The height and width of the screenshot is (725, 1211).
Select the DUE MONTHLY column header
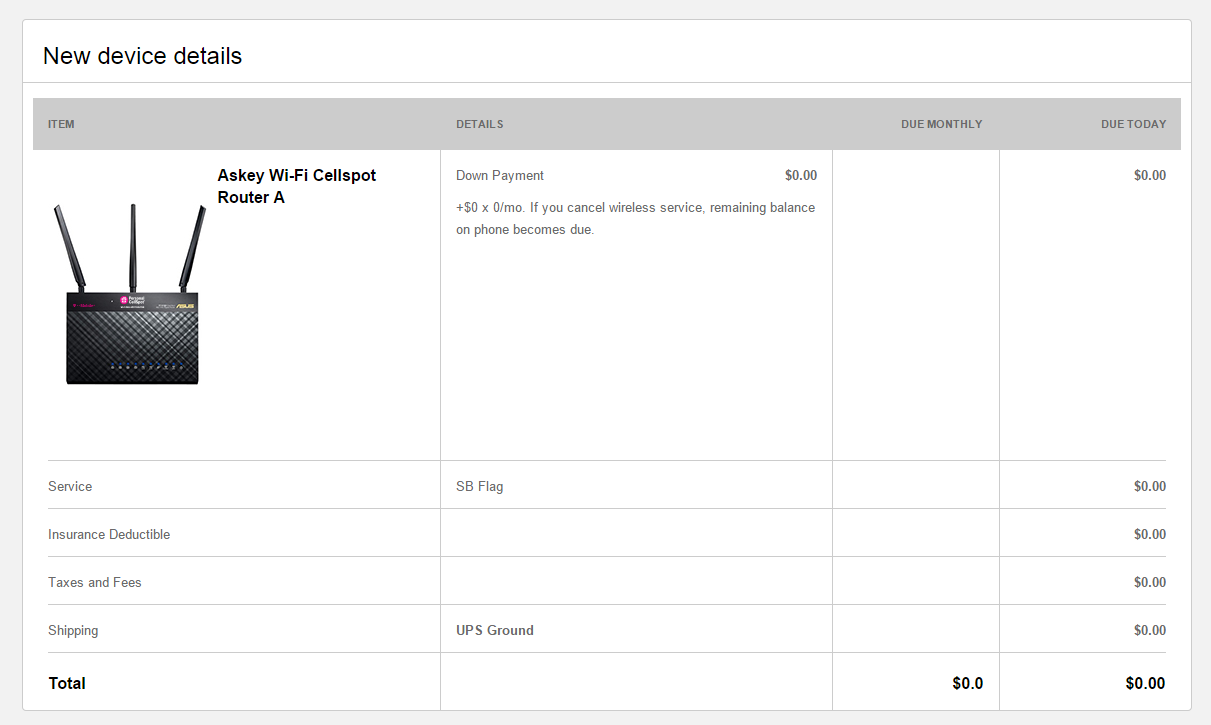[x=941, y=124]
